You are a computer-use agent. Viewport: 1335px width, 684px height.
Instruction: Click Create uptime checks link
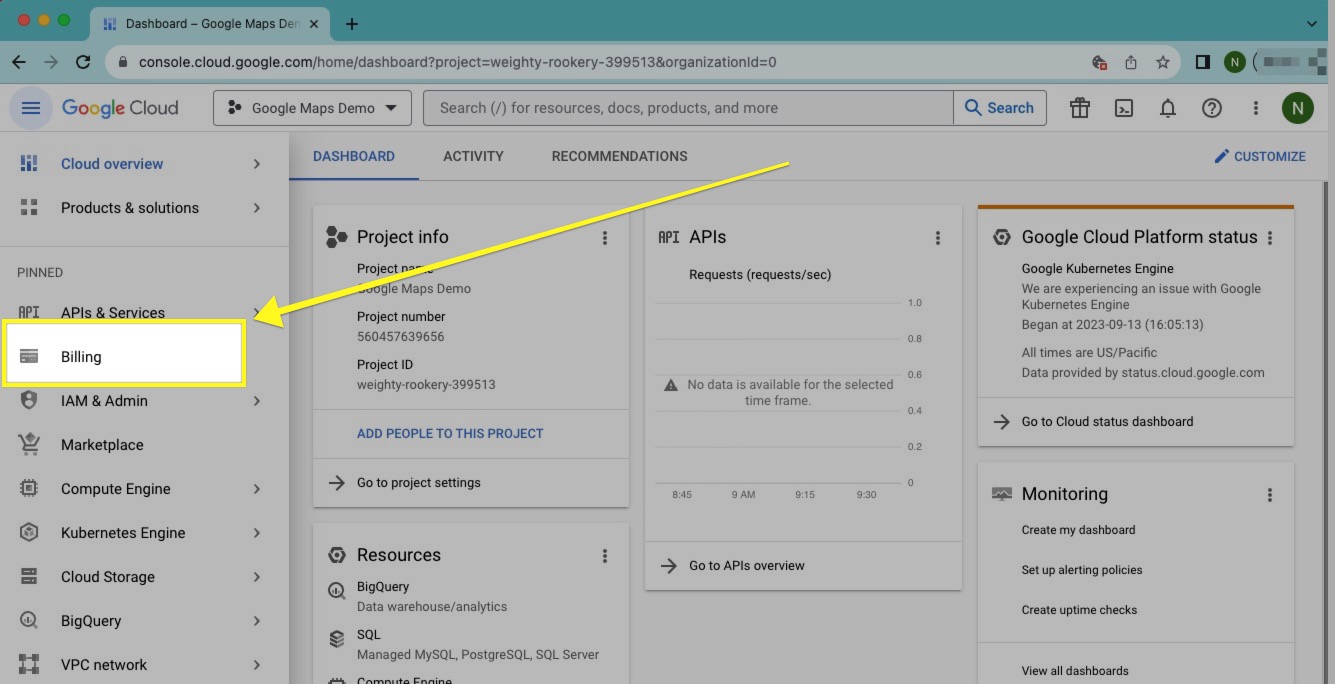(1079, 610)
